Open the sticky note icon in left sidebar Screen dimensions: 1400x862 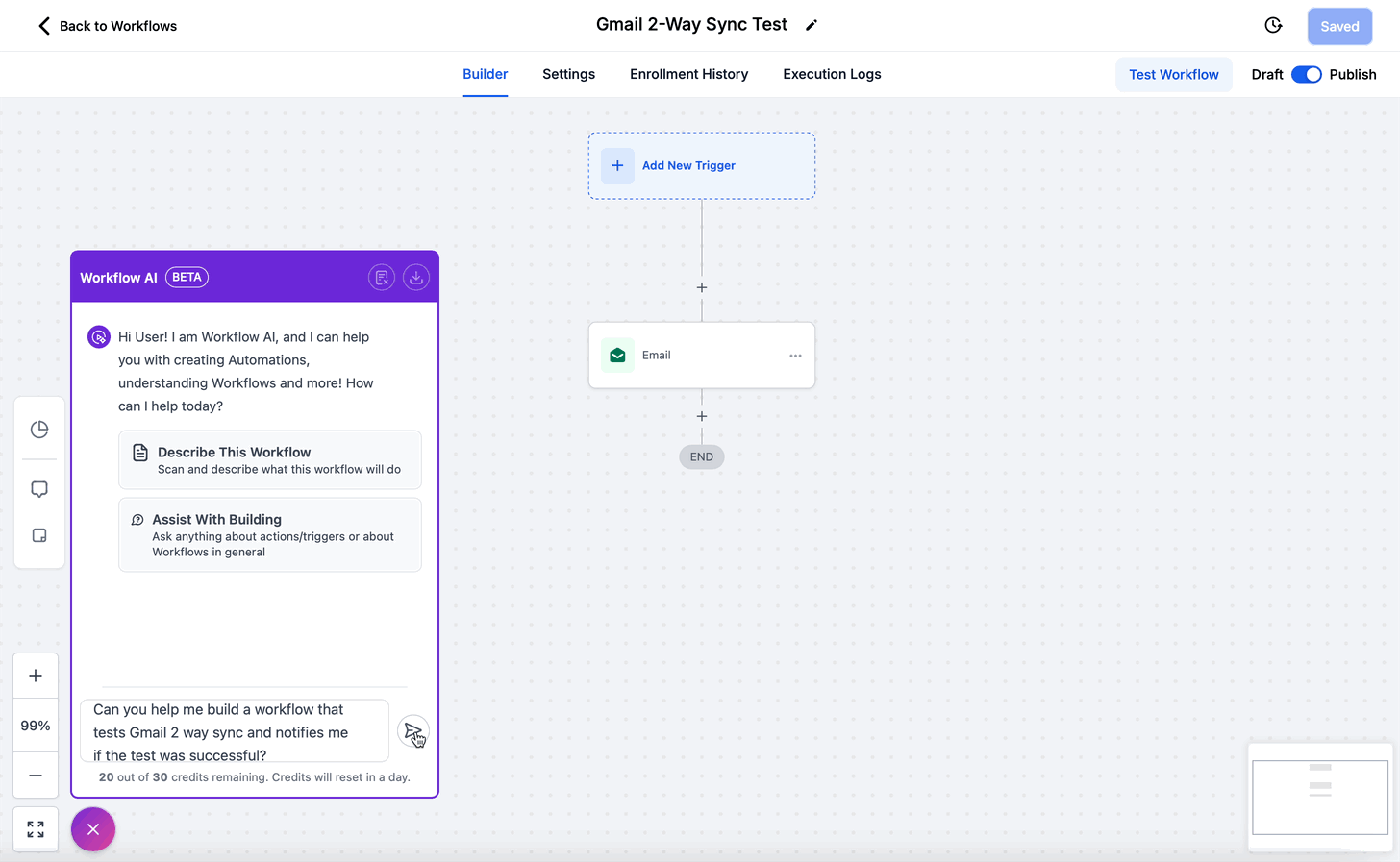(39, 535)
